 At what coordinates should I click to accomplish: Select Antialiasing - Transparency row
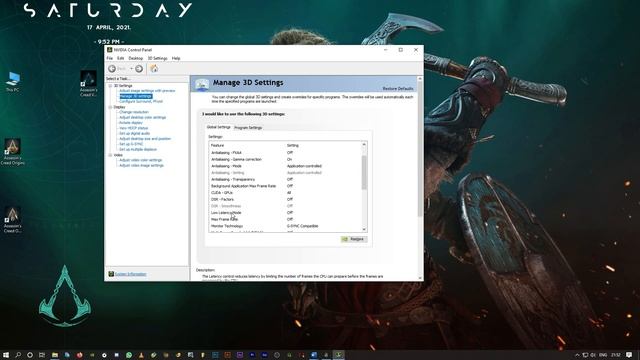coord(285,179)
